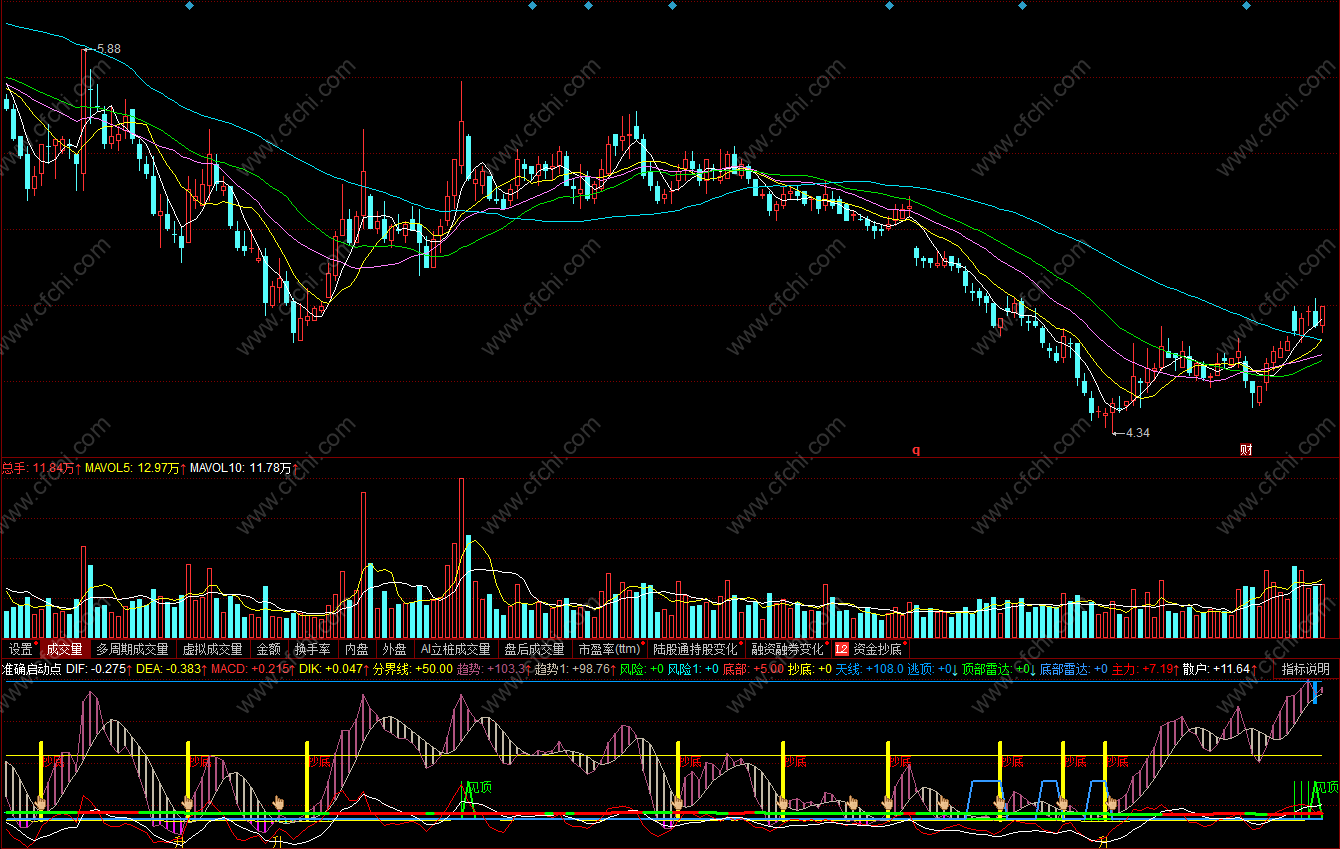
Task: Click the DEA: -0.383 value
Action: [170, 669]
